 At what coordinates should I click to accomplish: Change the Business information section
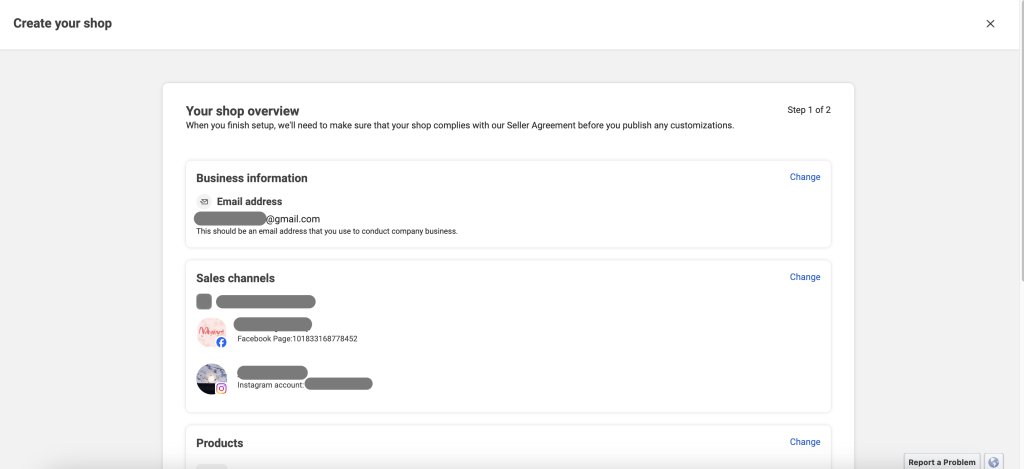[x=804, y=177]
